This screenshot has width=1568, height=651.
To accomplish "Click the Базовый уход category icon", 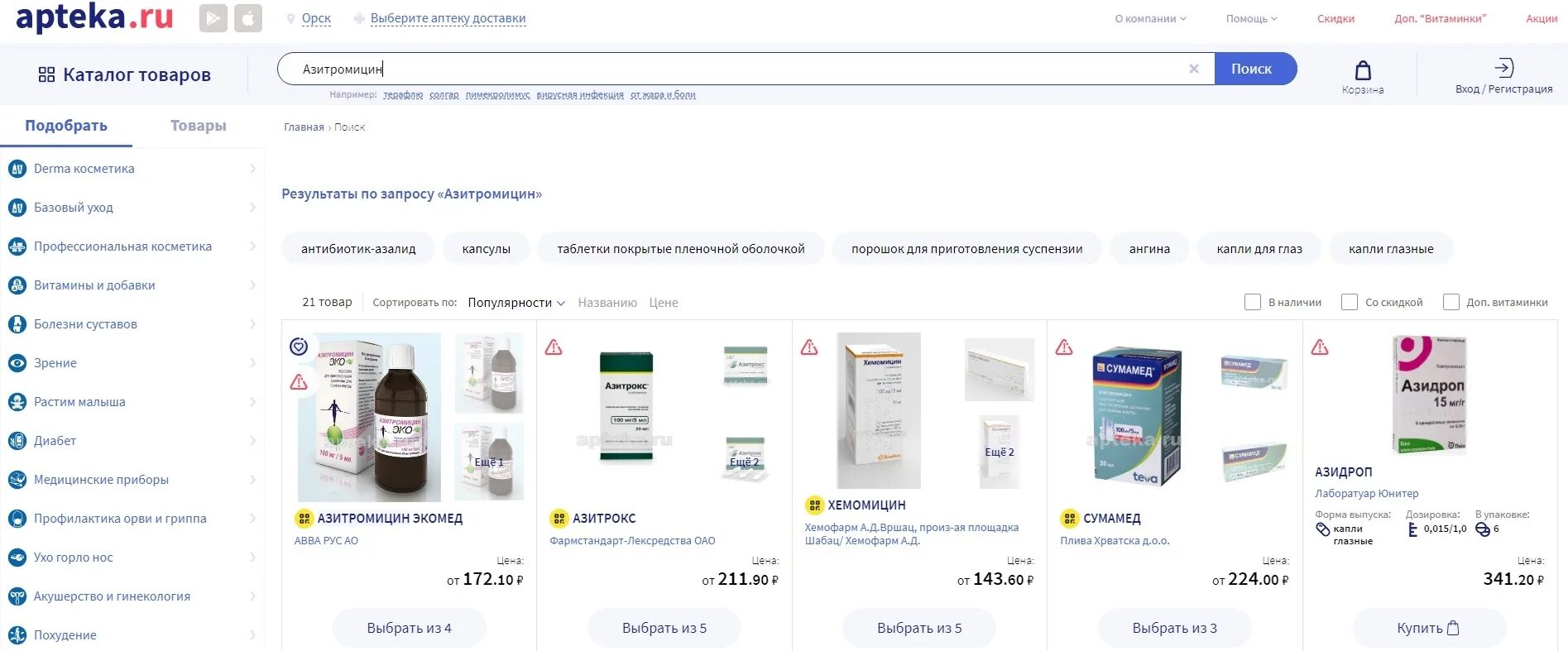I will point(17,208).
